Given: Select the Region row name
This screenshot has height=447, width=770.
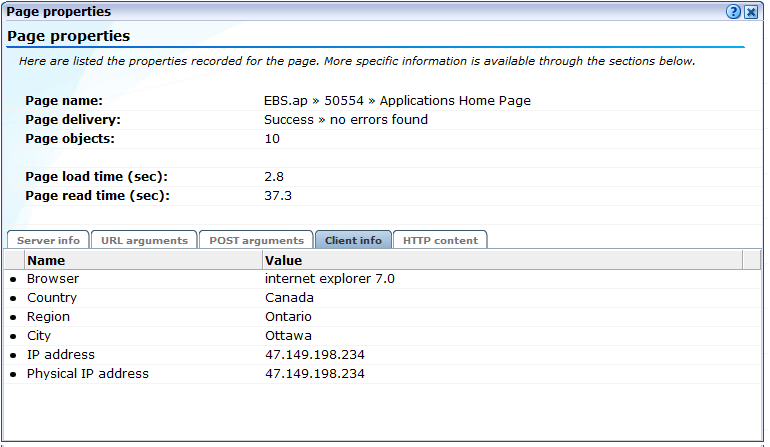Looking at the screenshot, I should tap(48, 317).
